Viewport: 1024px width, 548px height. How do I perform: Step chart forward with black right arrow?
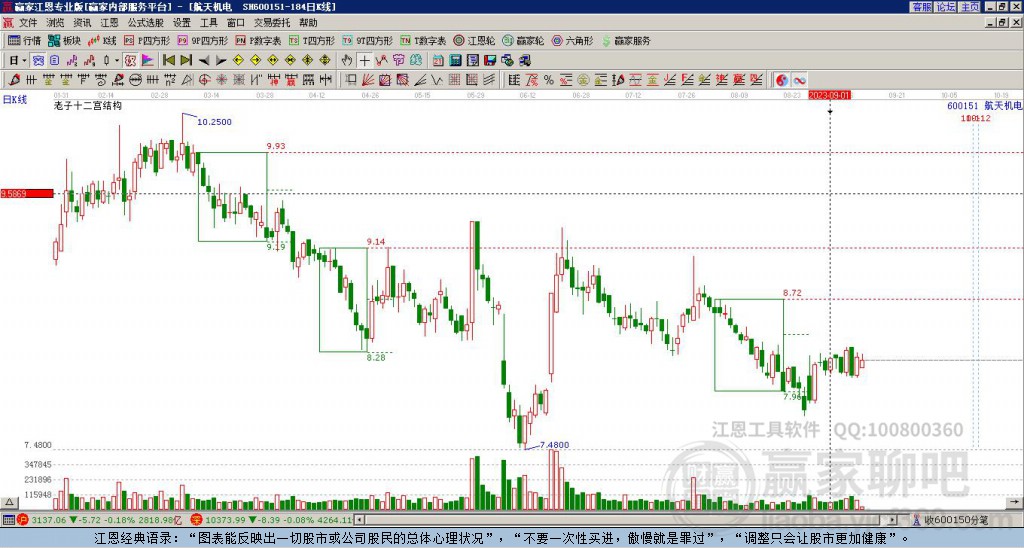pos(221,60)
